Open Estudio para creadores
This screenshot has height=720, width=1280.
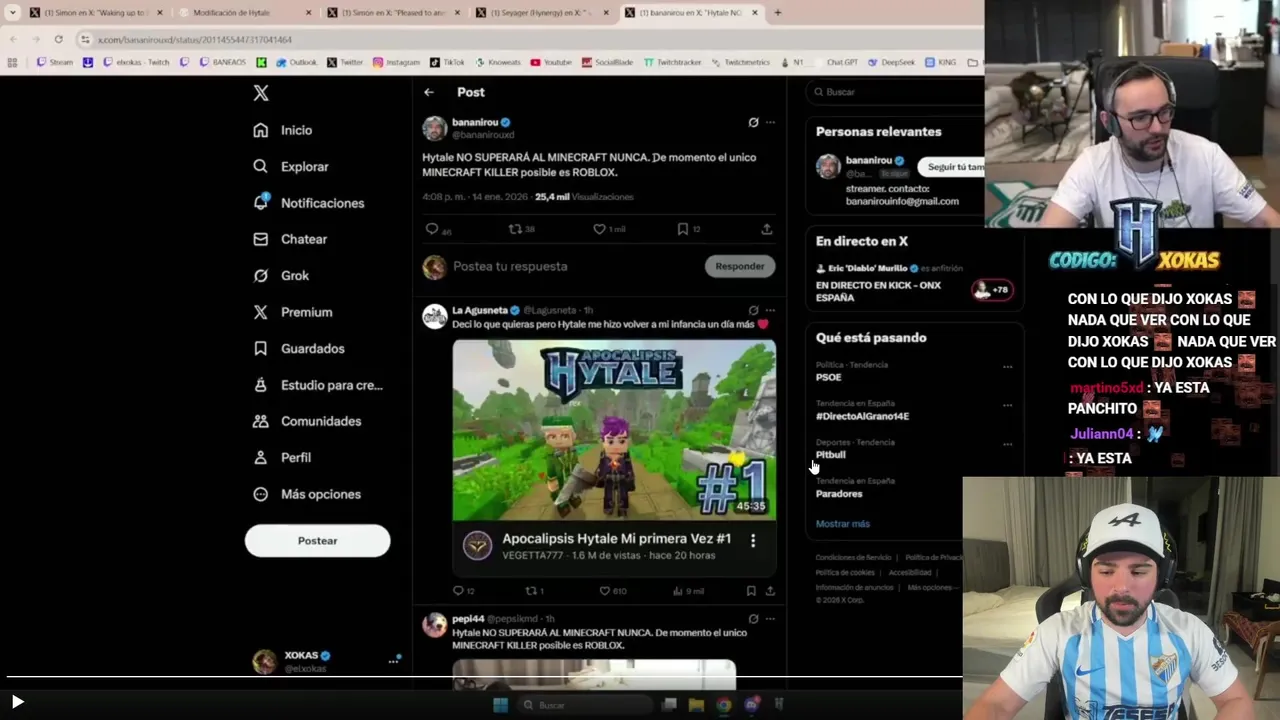tap(318, 385)
